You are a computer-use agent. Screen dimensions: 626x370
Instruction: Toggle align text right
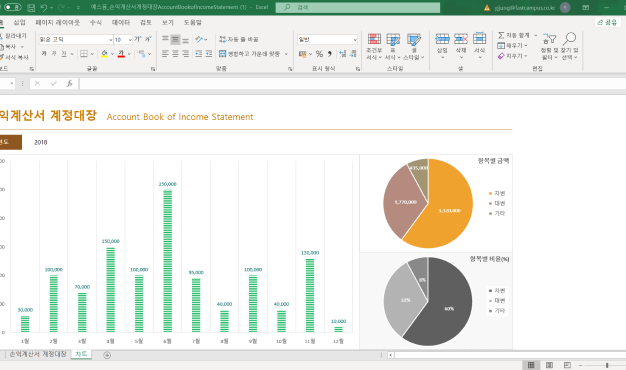click(186, 53)
